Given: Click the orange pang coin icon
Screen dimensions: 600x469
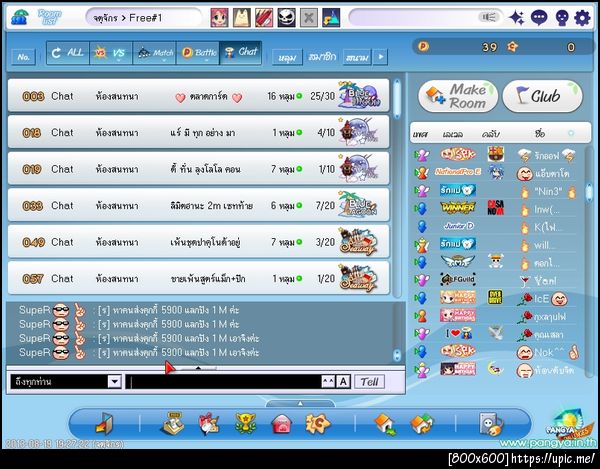Looking at the screenshot, I should tap(423, 47).
